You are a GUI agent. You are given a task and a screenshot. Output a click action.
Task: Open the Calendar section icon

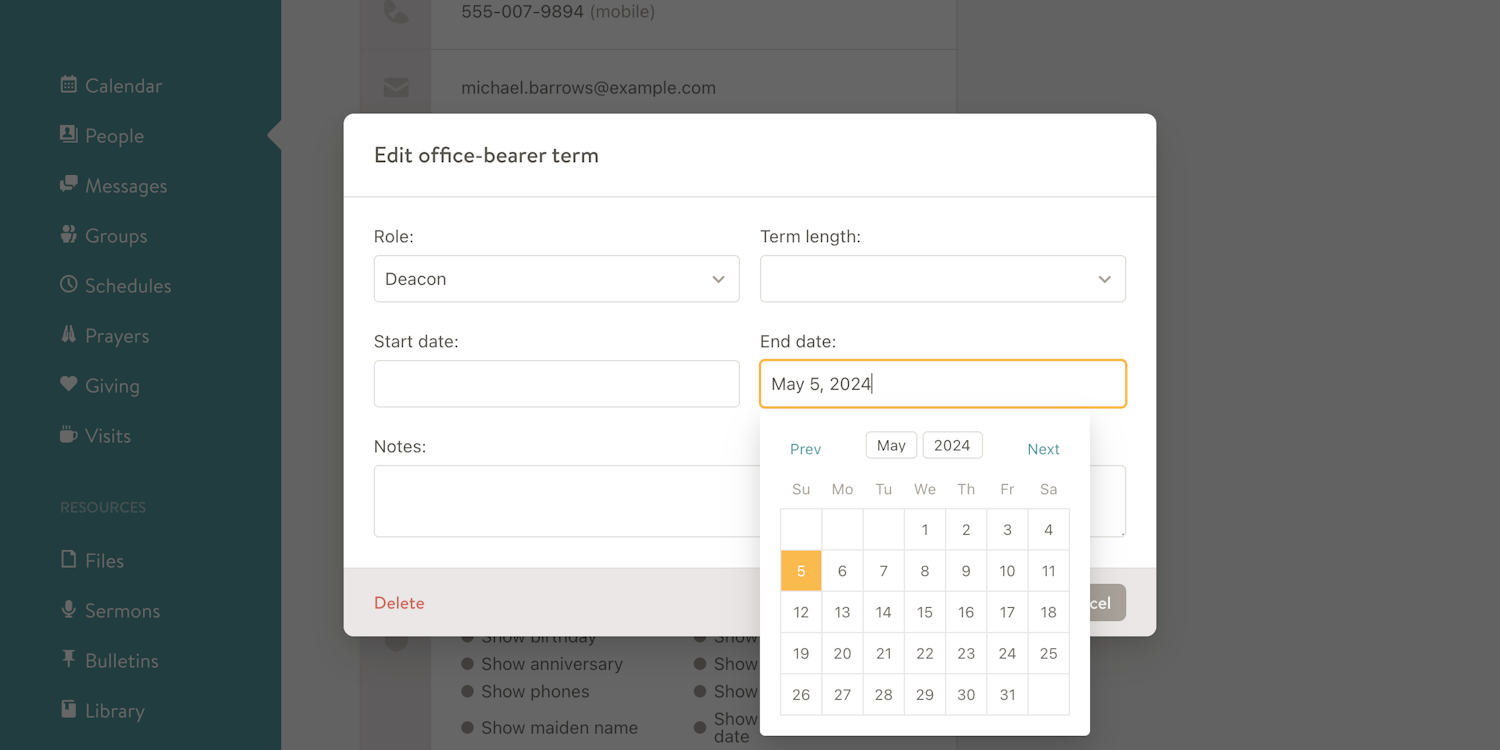pos(68,86)
